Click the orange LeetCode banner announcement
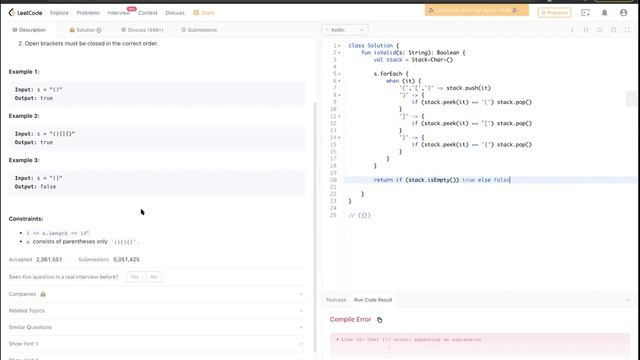The height and width of the screenshot is (360, 640). pyautogui.click(x=476, y=10)
